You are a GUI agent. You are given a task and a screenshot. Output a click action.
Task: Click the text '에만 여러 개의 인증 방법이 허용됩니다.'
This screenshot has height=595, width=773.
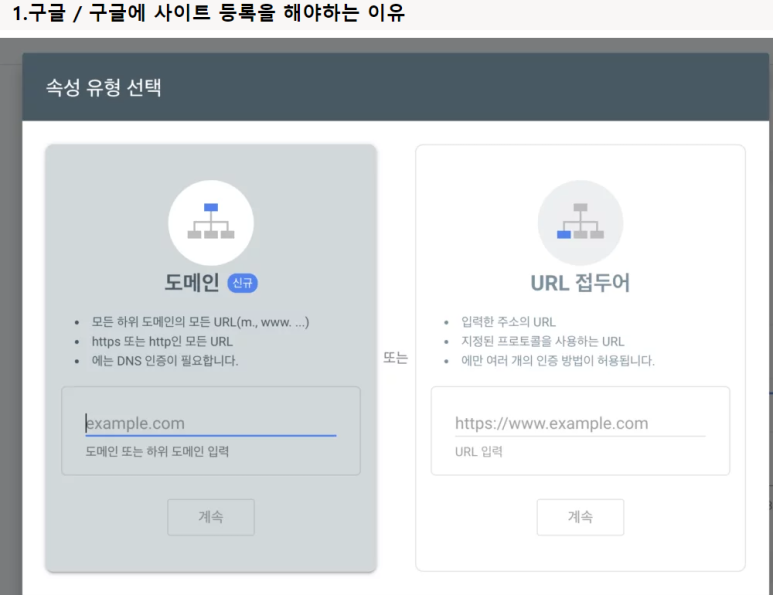[x=558, y=360]
